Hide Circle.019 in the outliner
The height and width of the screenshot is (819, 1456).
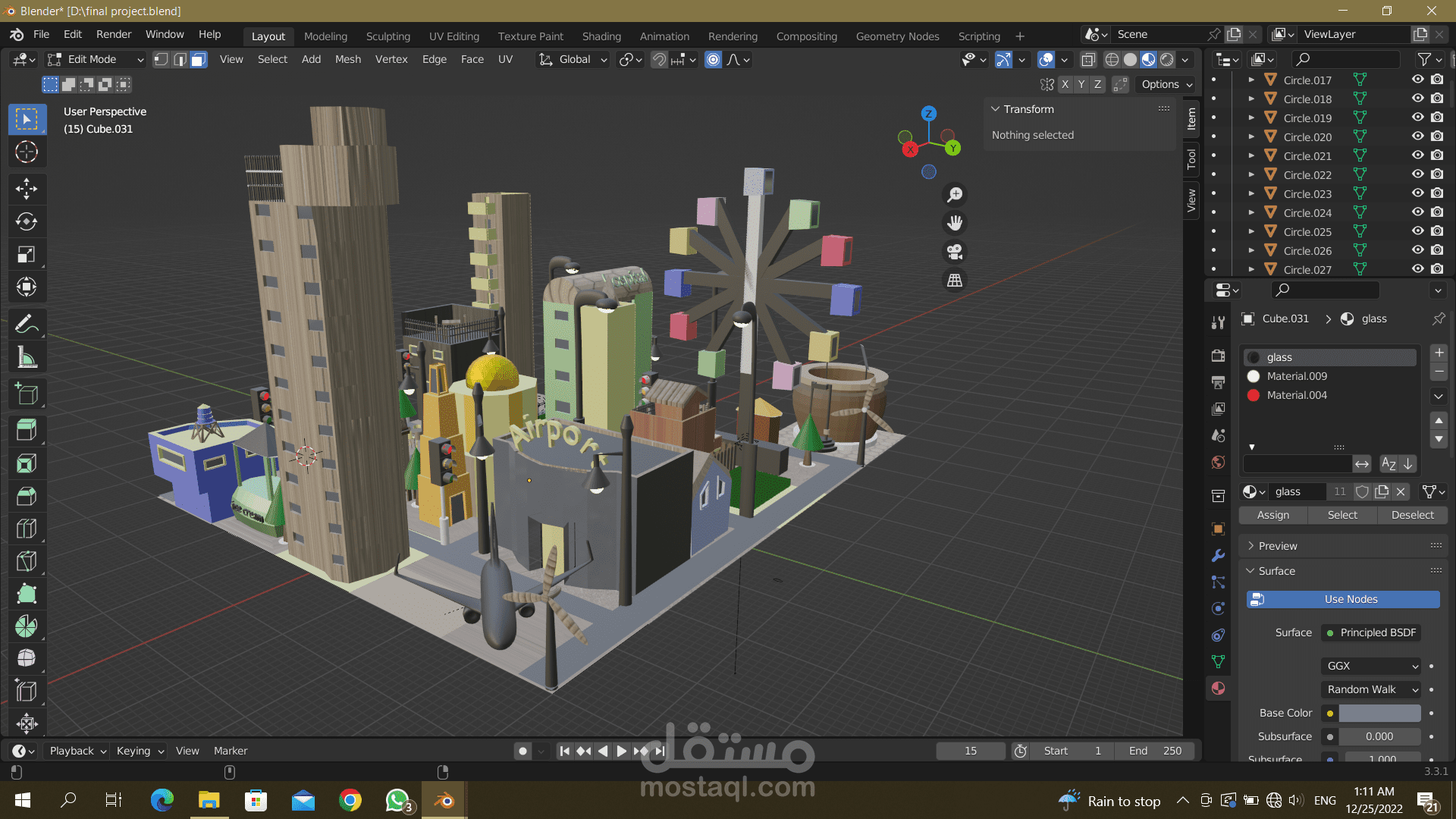coord(1417,118)
